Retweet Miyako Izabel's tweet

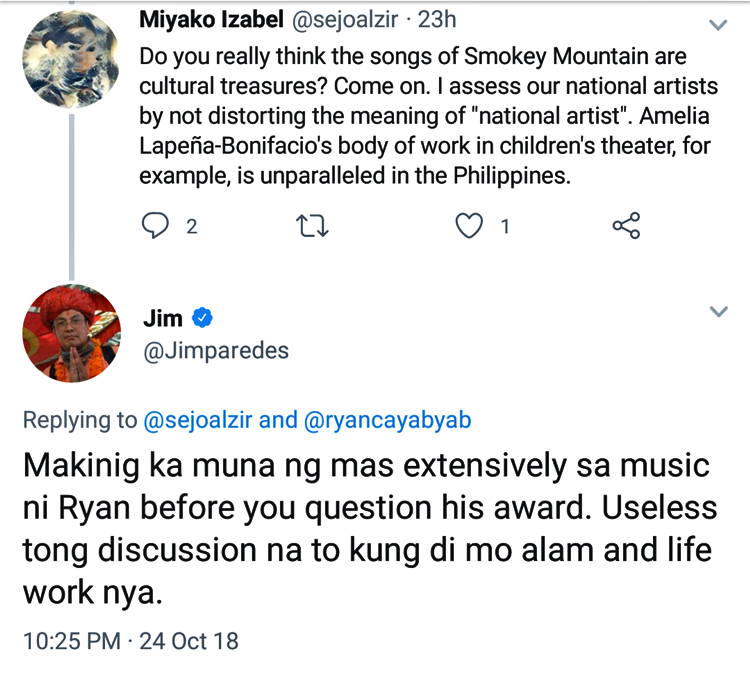pos(312,227)
